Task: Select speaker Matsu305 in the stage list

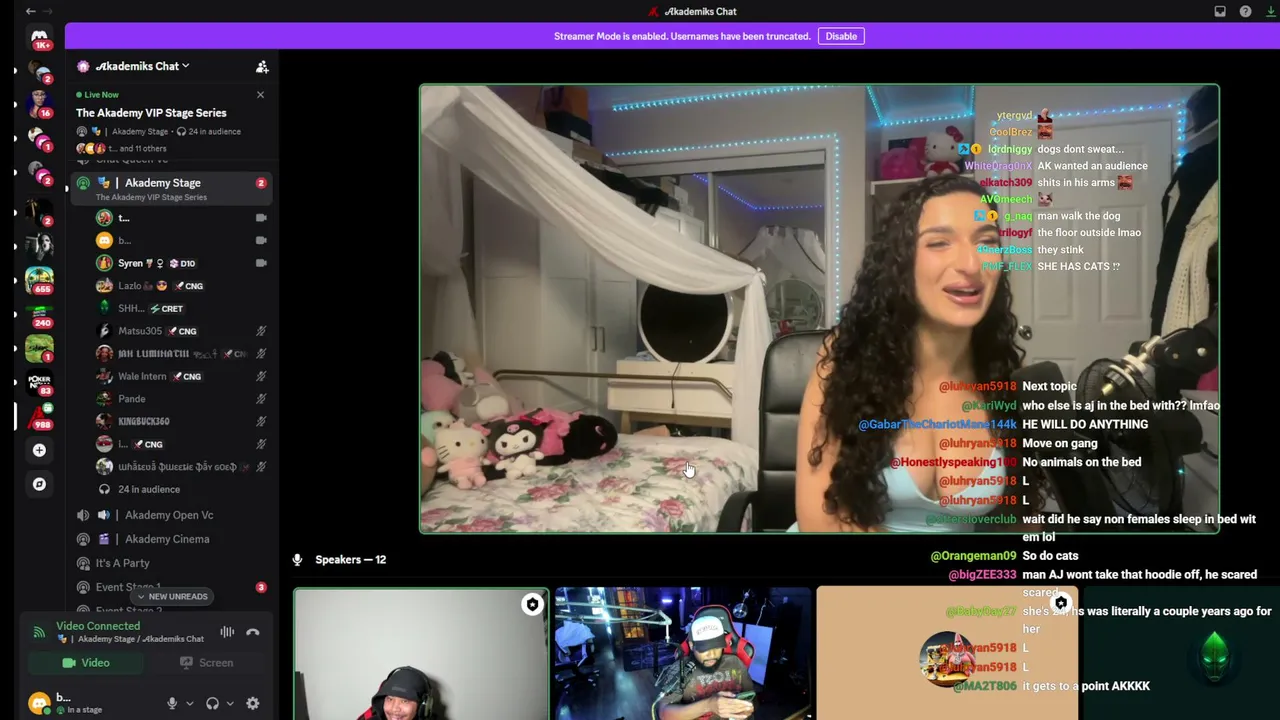Action: click(x=182, y=331)
